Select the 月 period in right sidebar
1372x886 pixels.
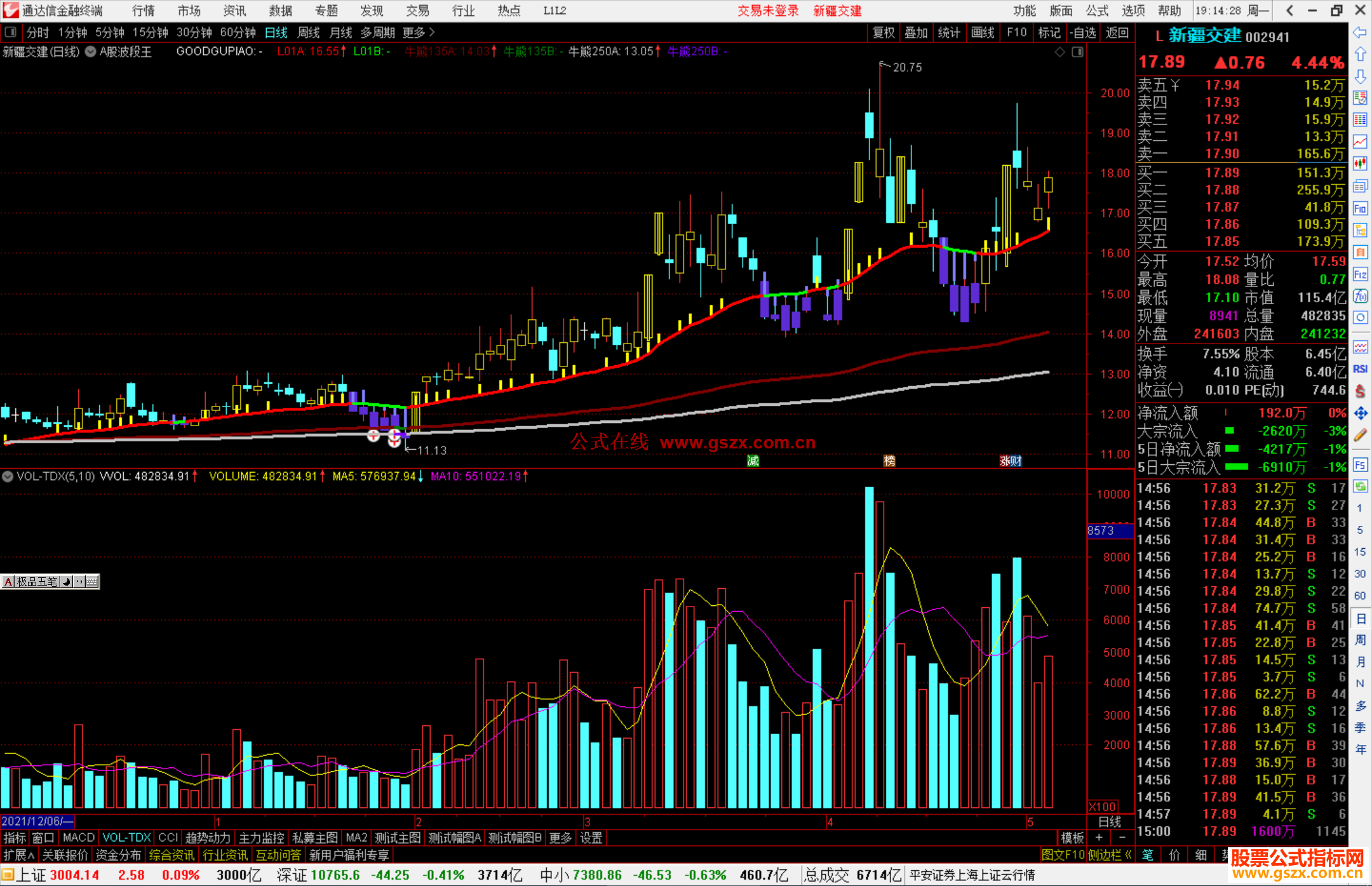coord(1360,662)
